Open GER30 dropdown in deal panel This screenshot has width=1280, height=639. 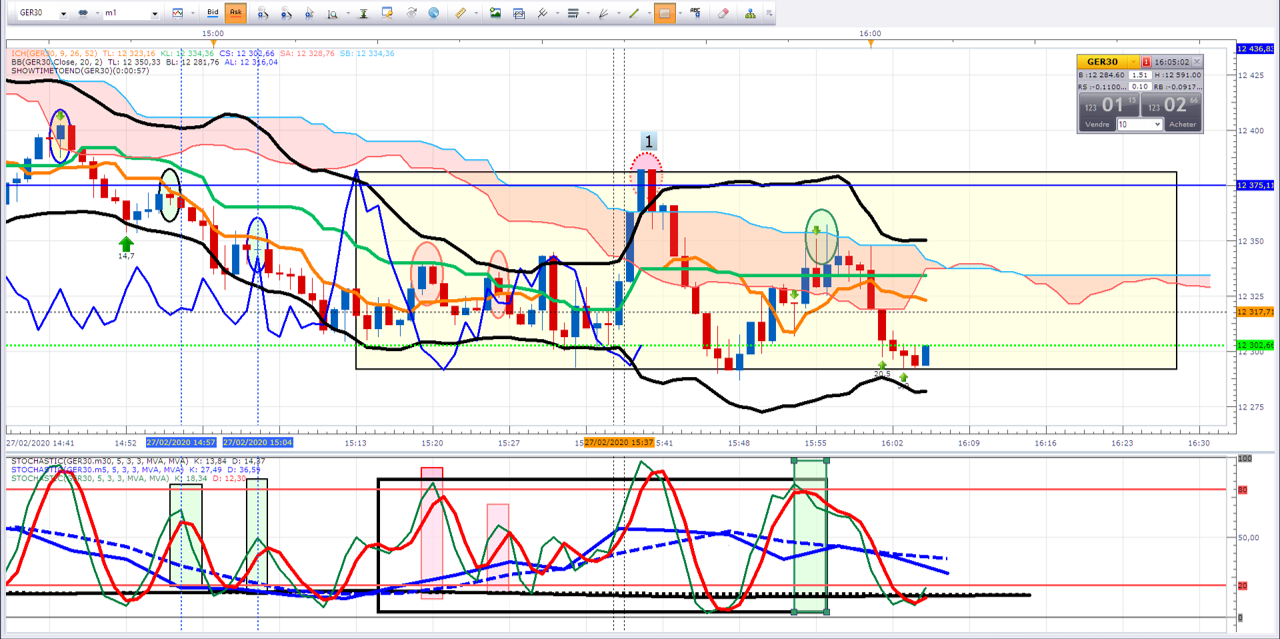pyautogui.click(x=1133, y=62)
